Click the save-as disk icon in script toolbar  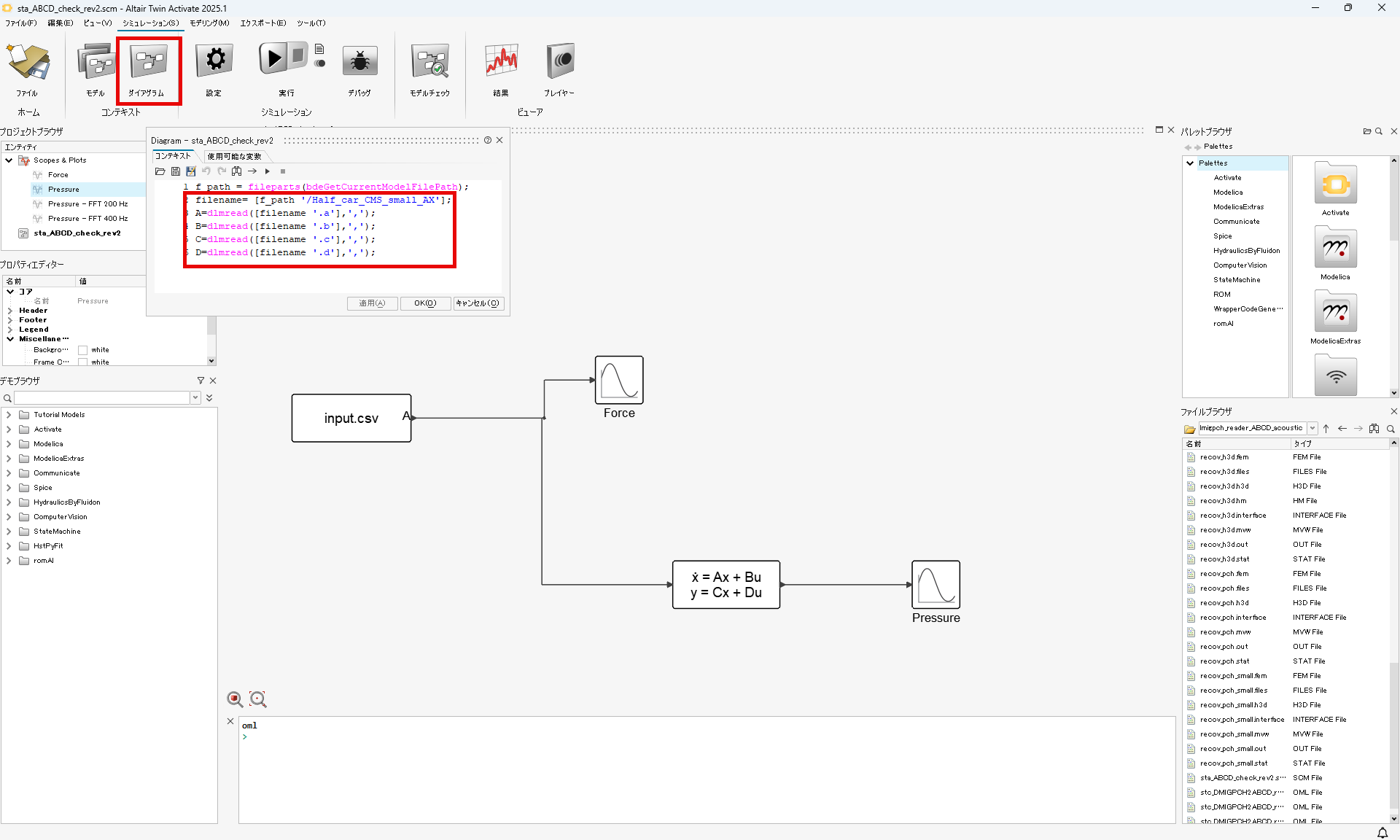tap(191, 171)
